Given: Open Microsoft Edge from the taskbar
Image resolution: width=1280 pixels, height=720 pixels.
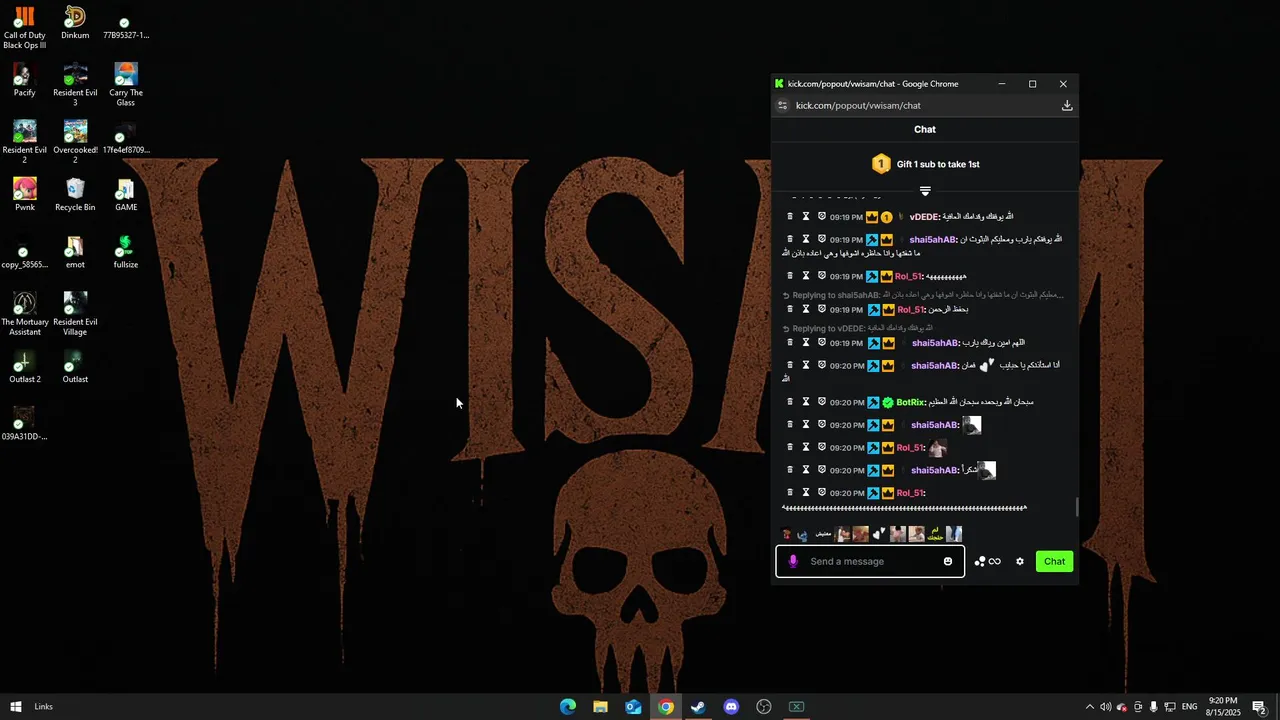Looking at the screenshot, I should [x=568, y=707].
